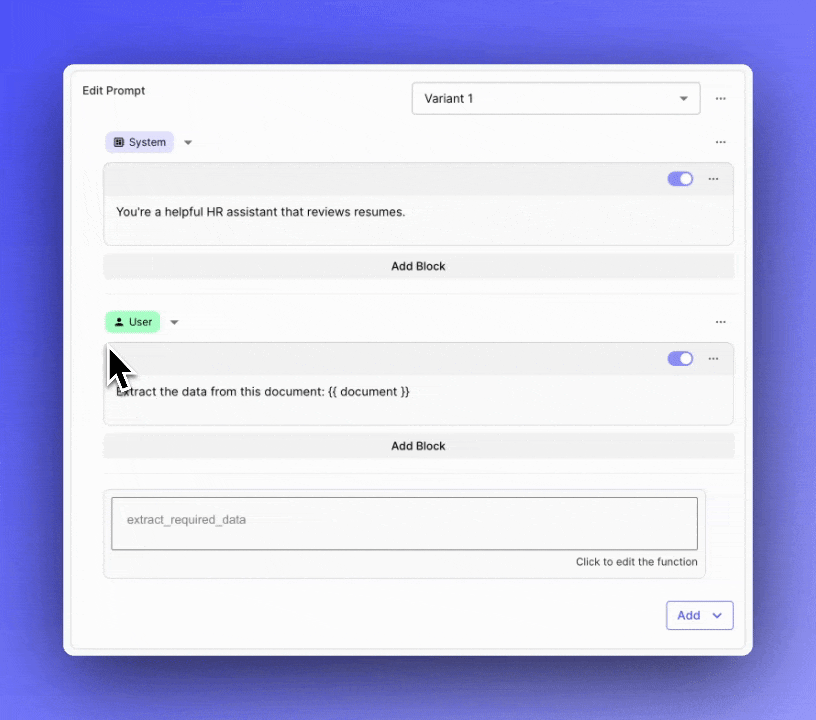Open the System block's ellipsis menu
The width and height of the screenshot is (816, 720).
tap(713, 179)
